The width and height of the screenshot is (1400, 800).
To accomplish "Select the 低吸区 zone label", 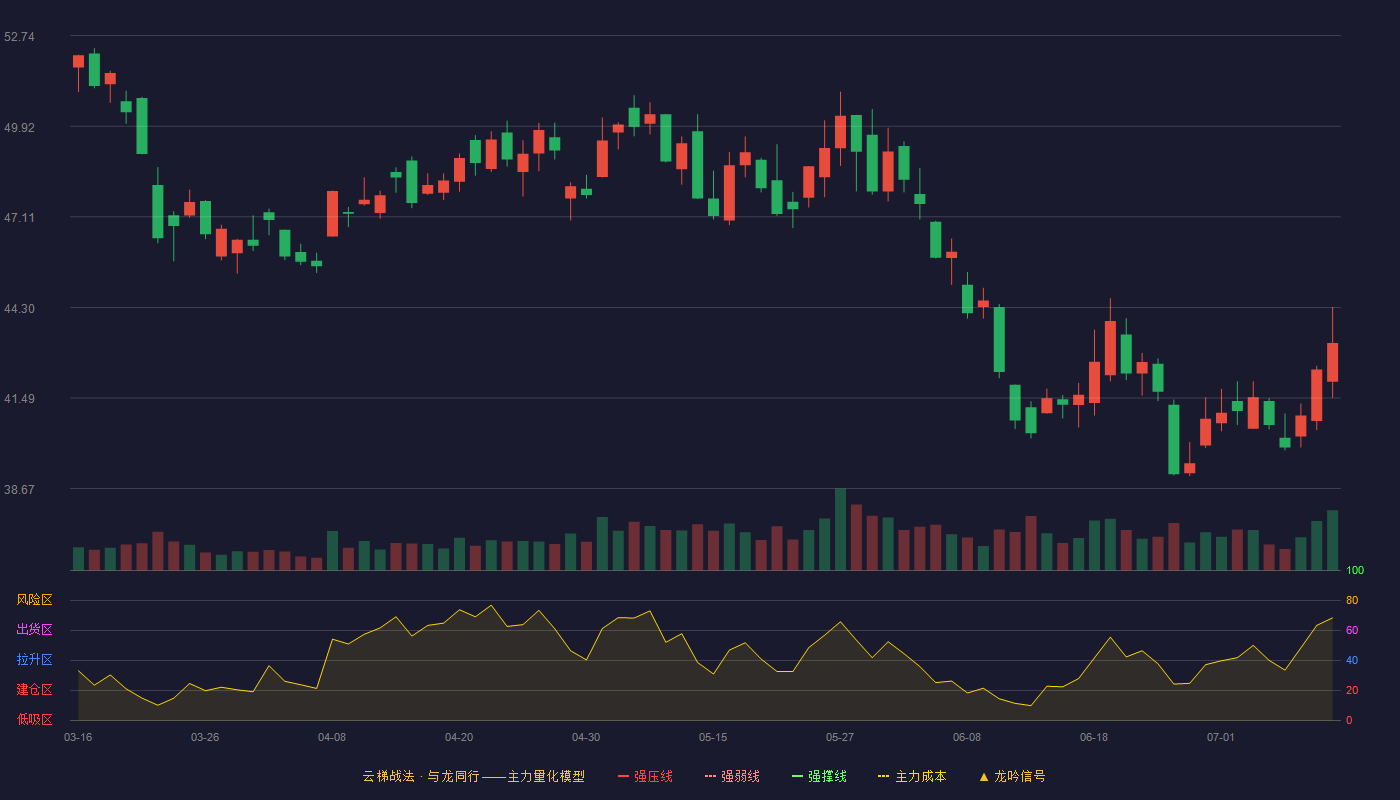I will pyautogui.click(x=34, y=719).
